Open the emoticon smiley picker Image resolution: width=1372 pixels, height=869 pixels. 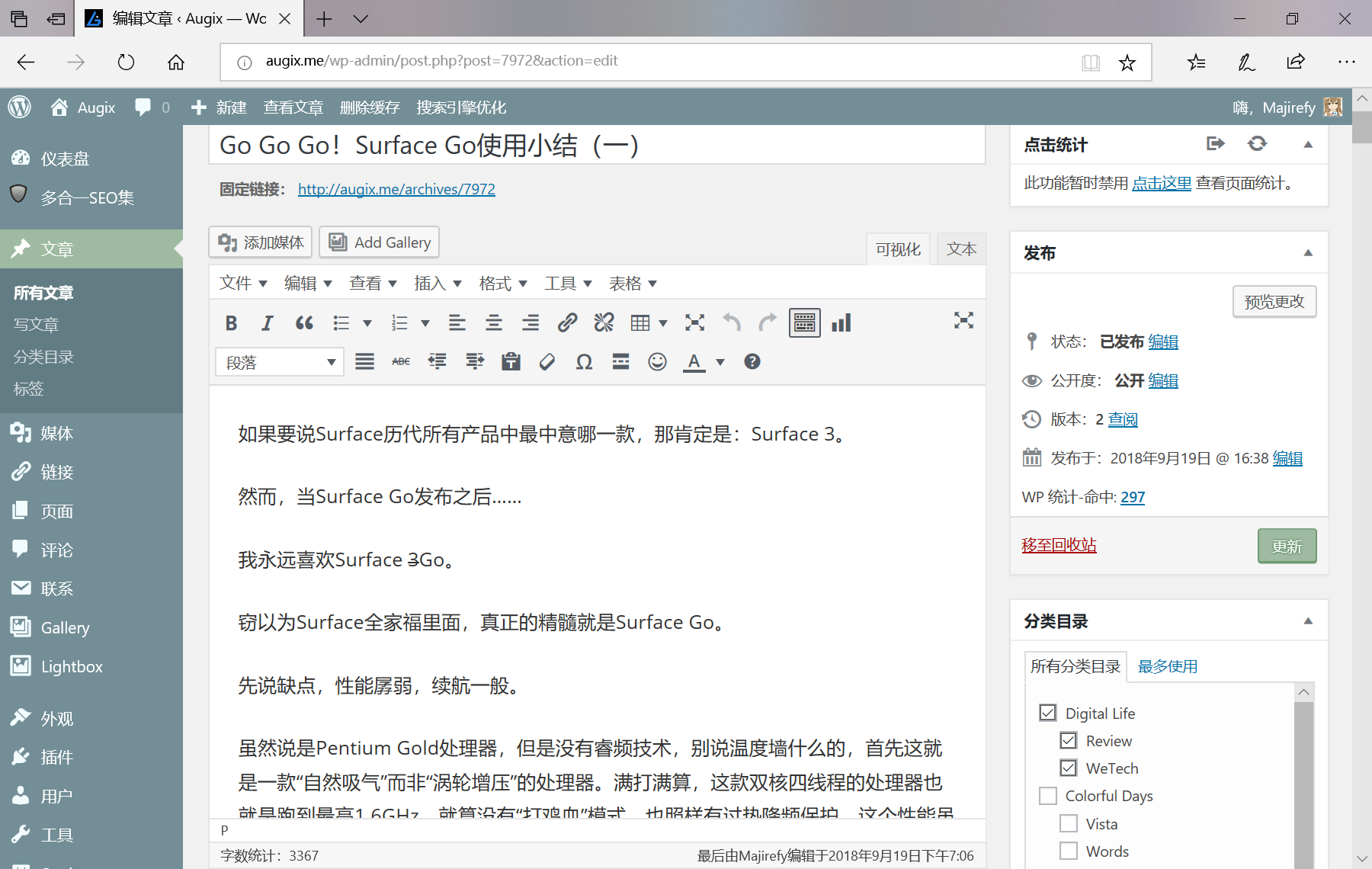coord(657,362)
